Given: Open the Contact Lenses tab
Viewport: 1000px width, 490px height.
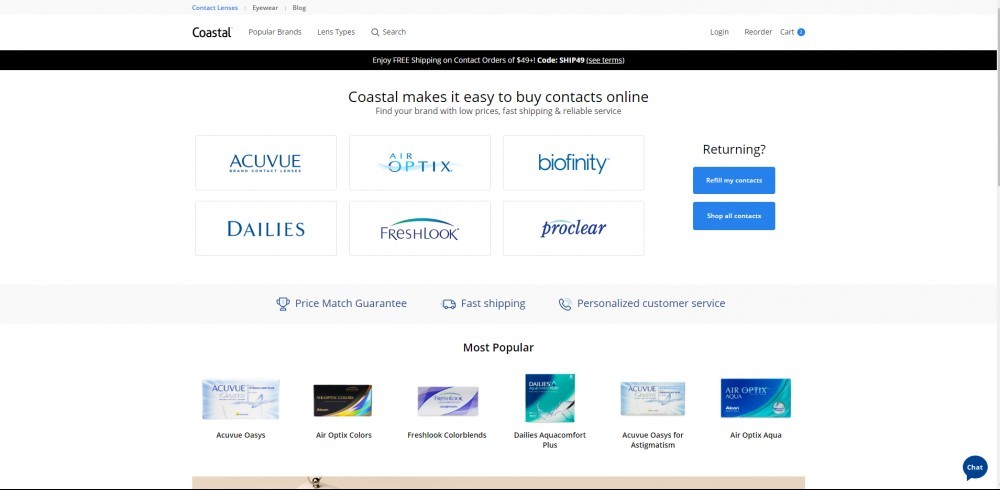Looking at the screenshot, I should coord(215,8).
